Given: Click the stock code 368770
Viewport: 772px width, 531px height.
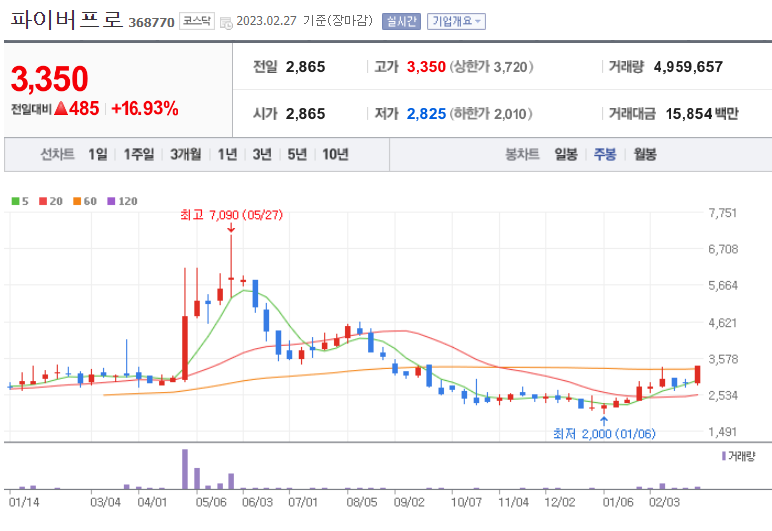Looking at the screenshot, I should (151, 23).
